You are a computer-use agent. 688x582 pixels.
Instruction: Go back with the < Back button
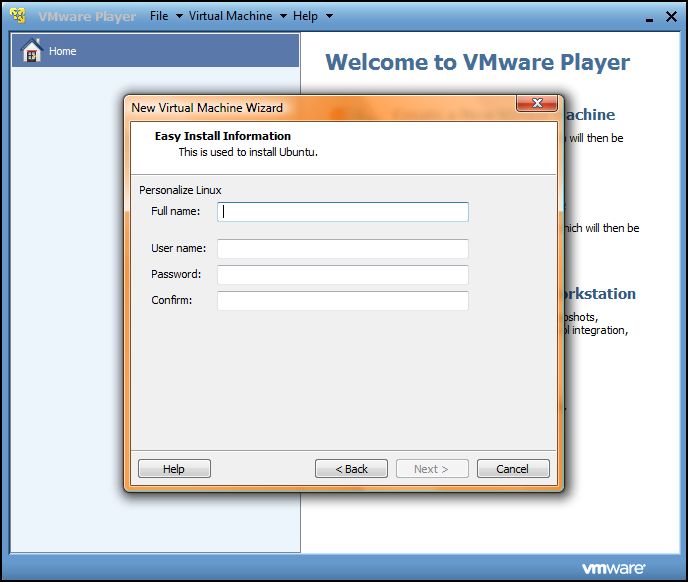351,469
